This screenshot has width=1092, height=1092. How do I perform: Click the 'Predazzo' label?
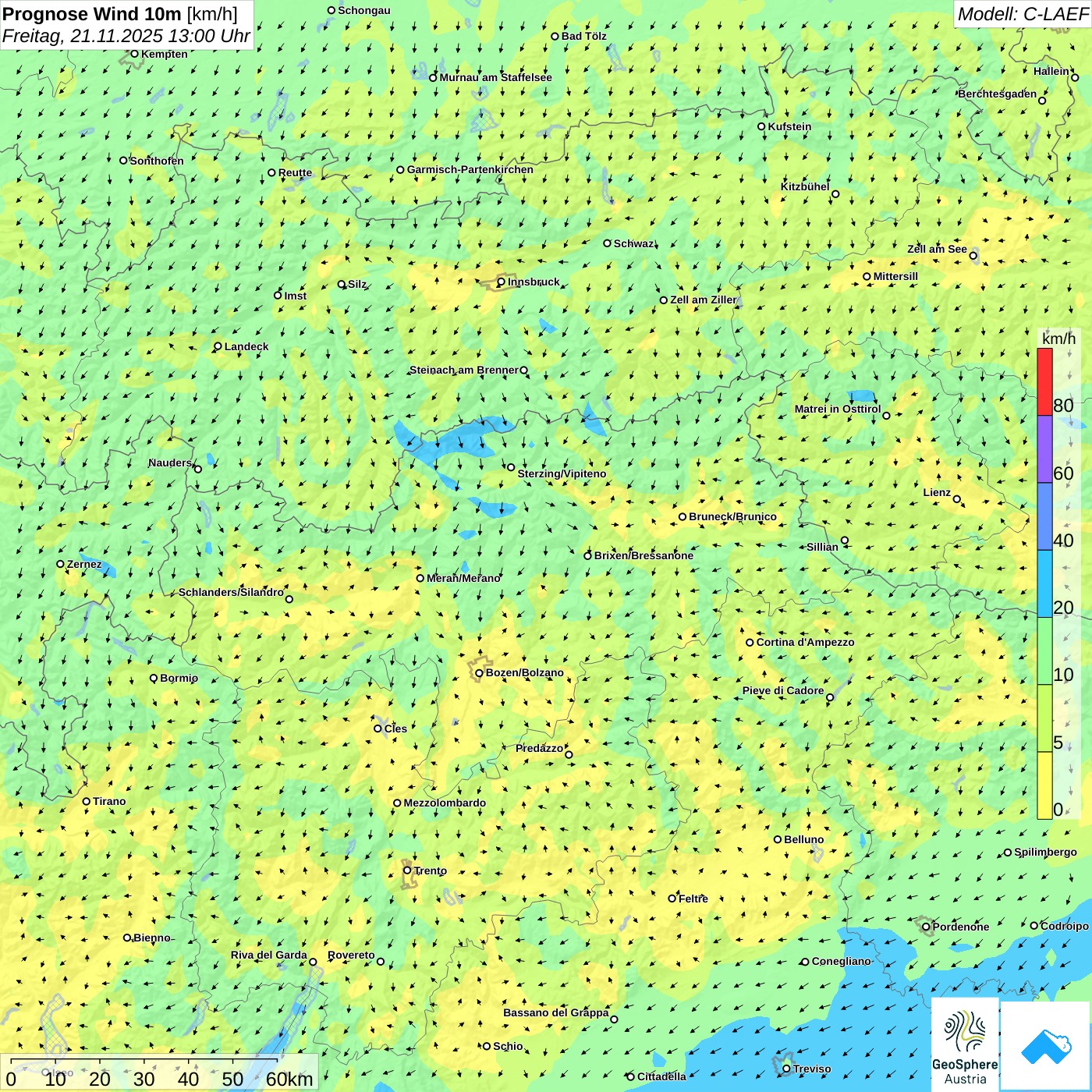tap(539, 748)
